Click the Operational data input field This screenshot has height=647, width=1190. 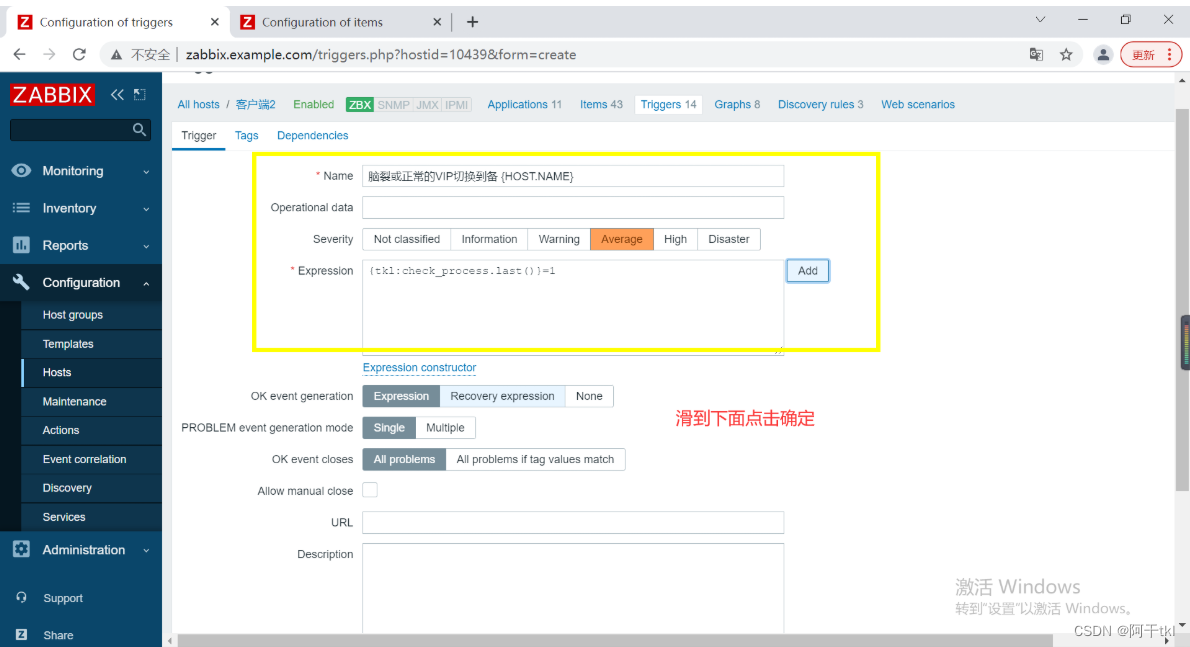click(573, 207)
